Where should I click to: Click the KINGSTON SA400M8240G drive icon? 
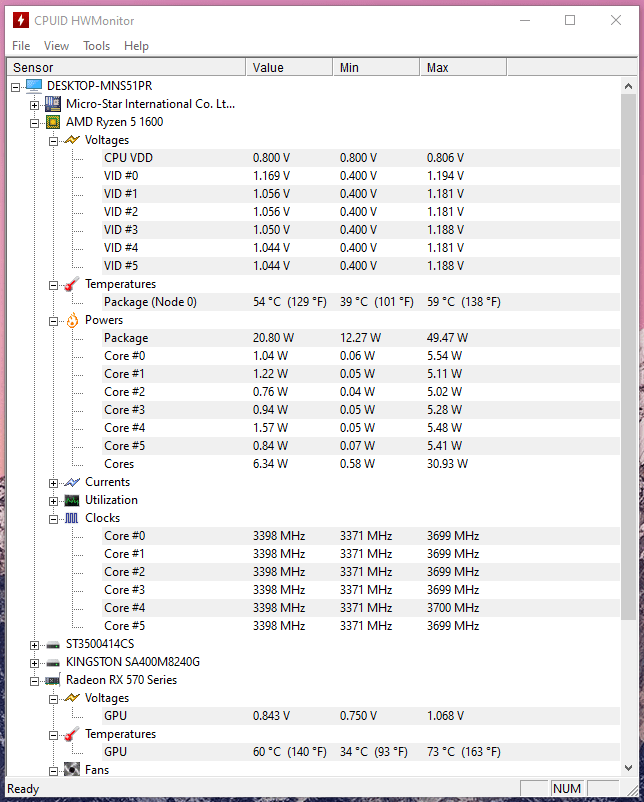(53, 663)
